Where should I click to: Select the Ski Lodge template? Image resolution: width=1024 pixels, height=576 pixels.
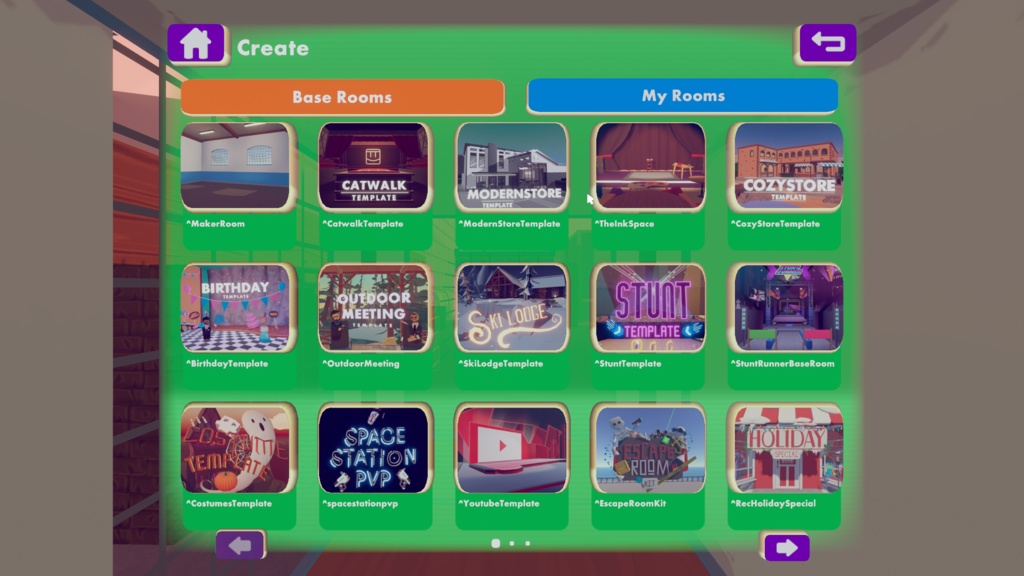[x=511, y=307]
